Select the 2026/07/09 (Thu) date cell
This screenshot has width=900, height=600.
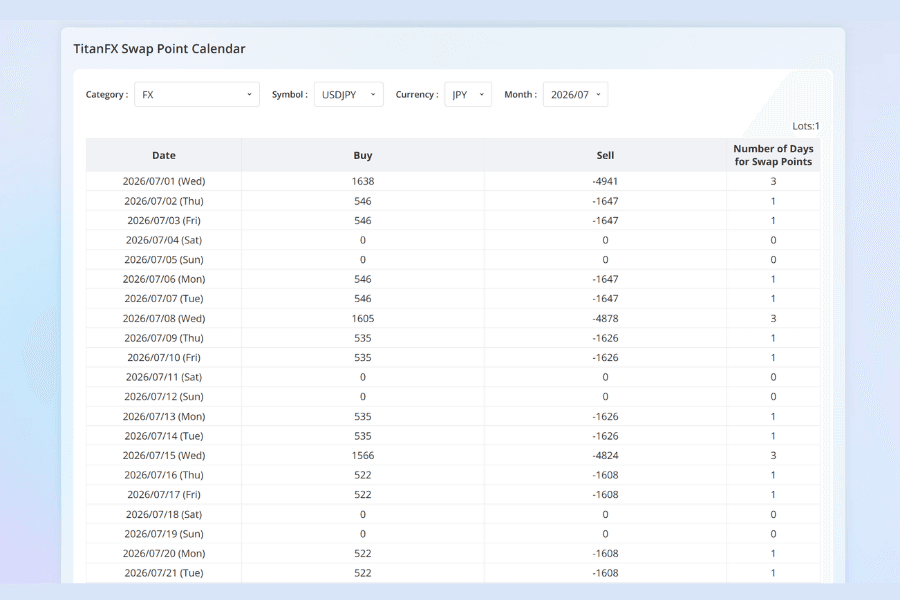point(164,338)
